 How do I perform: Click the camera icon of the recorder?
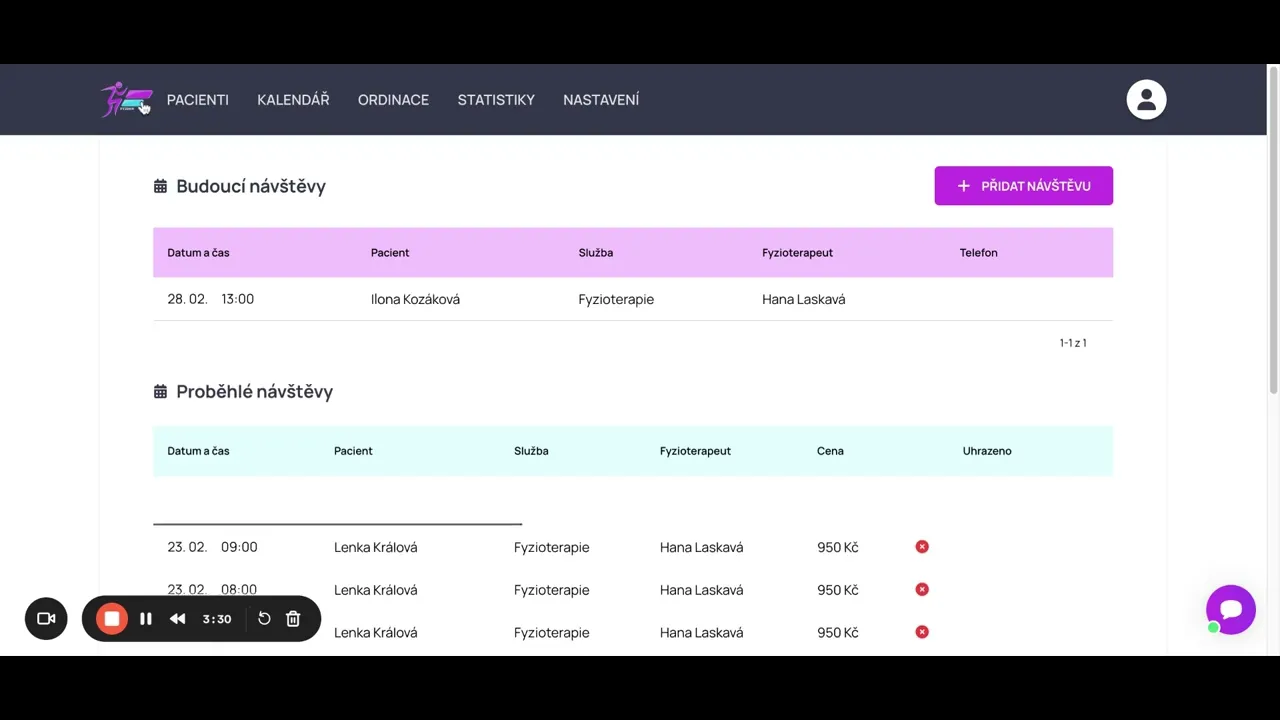[46, 619]
